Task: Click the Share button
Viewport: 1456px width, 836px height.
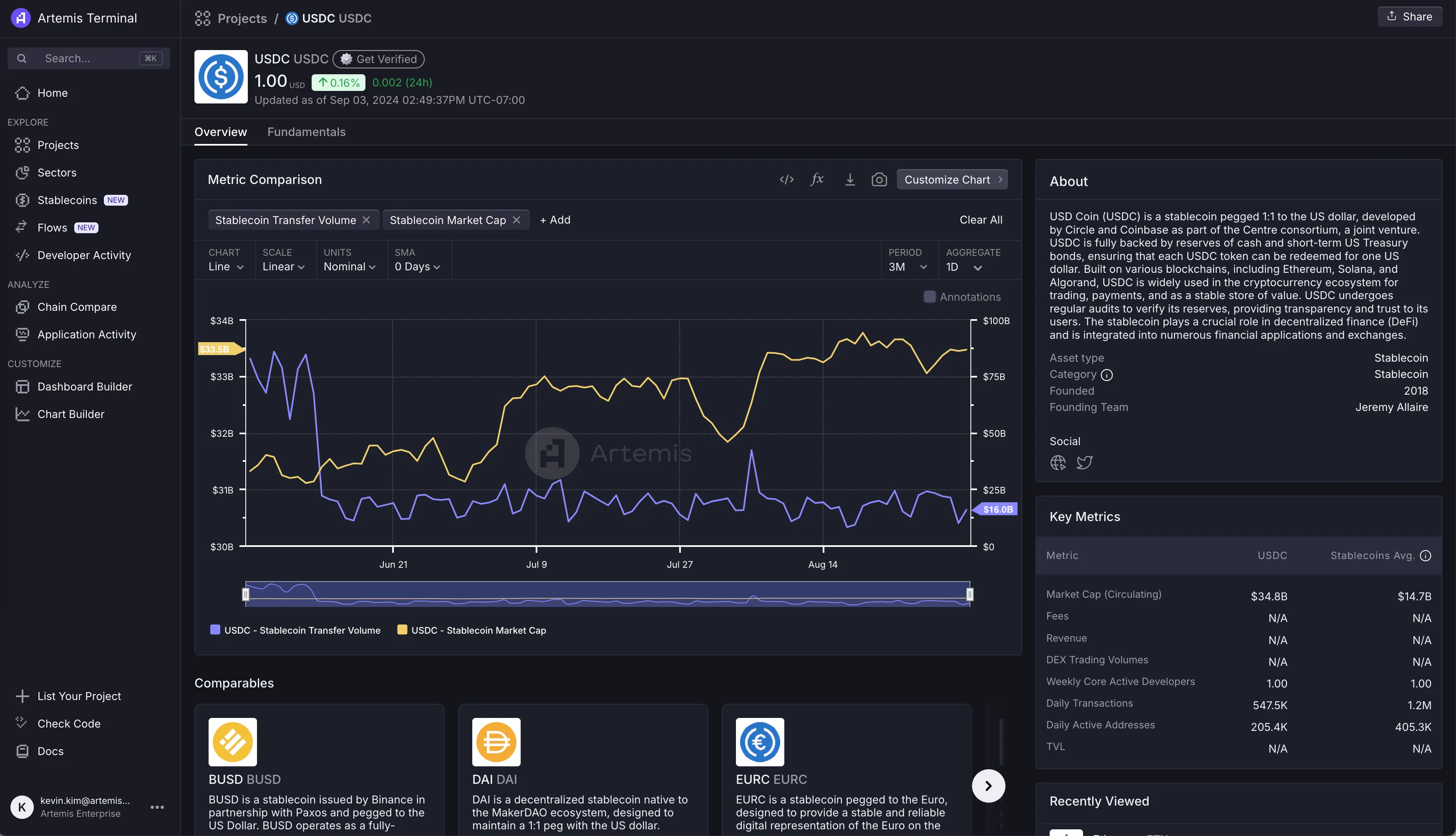Action: click(x=1410, y=17)
